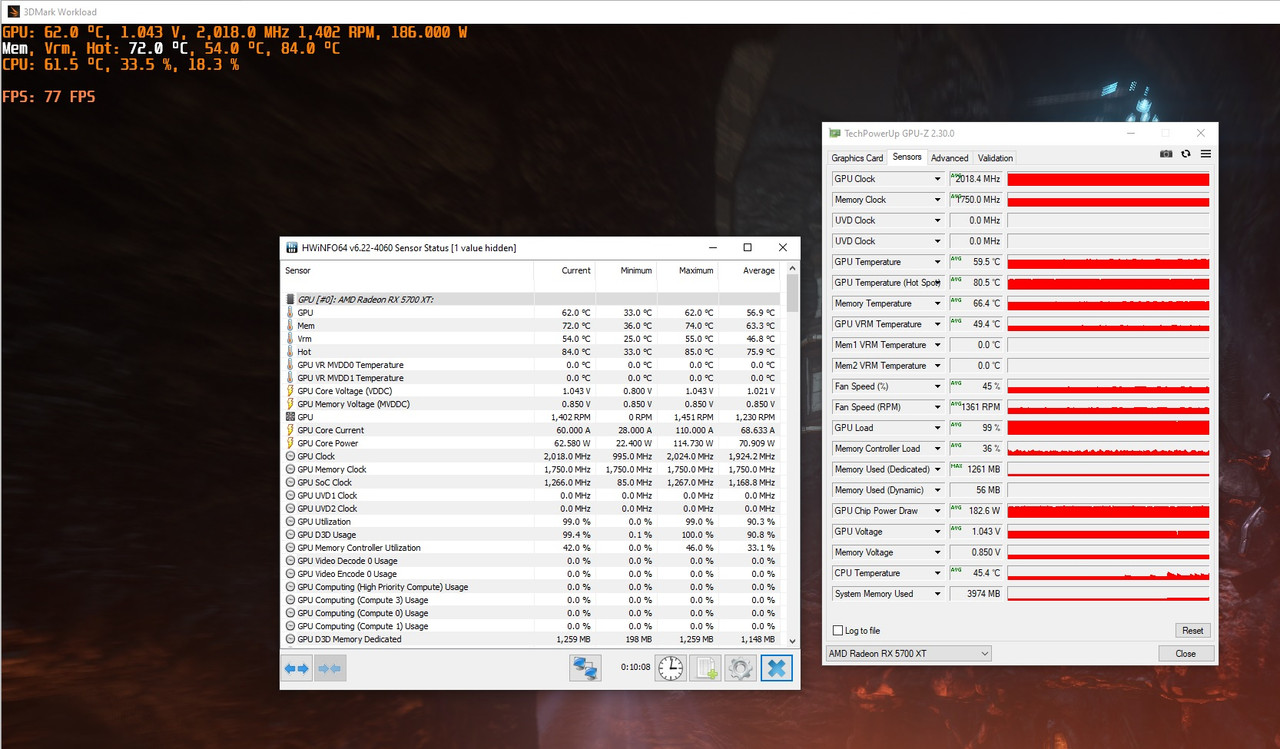The image size is (1280, 749).
Task: Open GPU Load sensor dropdown
Action: 937,428
